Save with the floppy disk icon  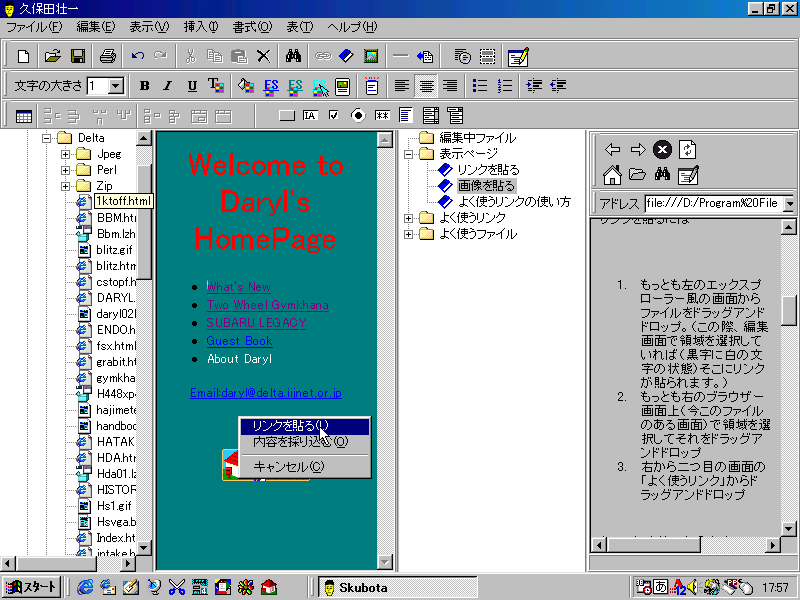78,56
